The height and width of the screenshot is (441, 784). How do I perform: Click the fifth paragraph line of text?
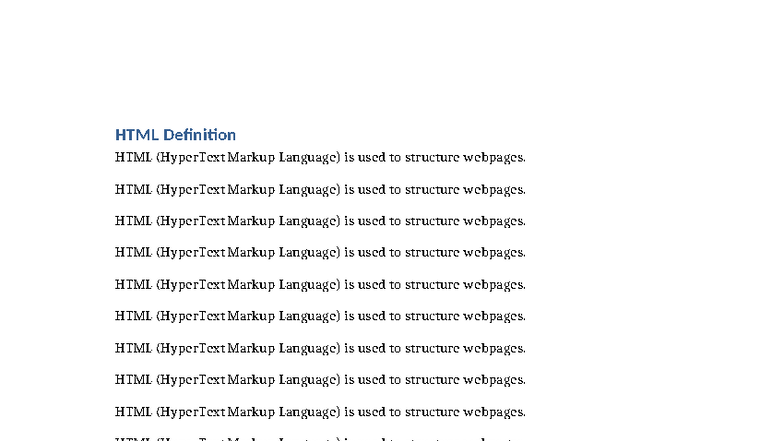tap(320, 285)
